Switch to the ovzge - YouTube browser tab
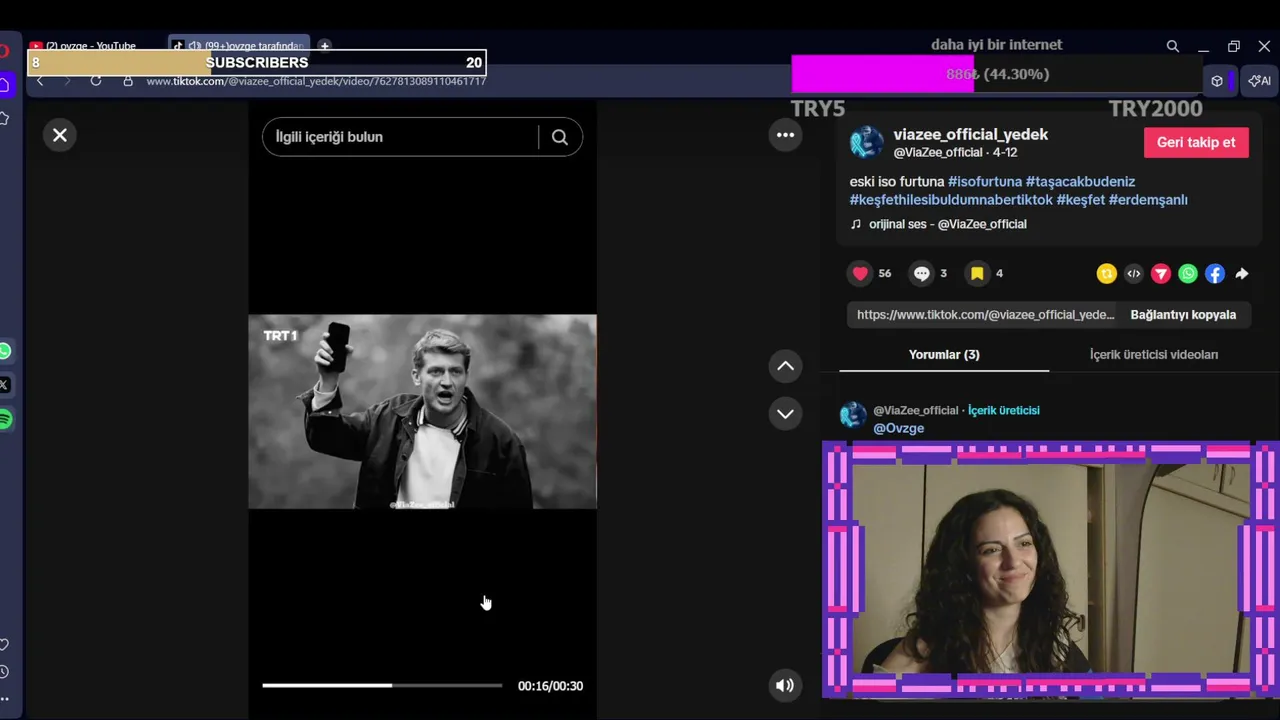Screen dimensions: 1280x720 coord(90,46)
